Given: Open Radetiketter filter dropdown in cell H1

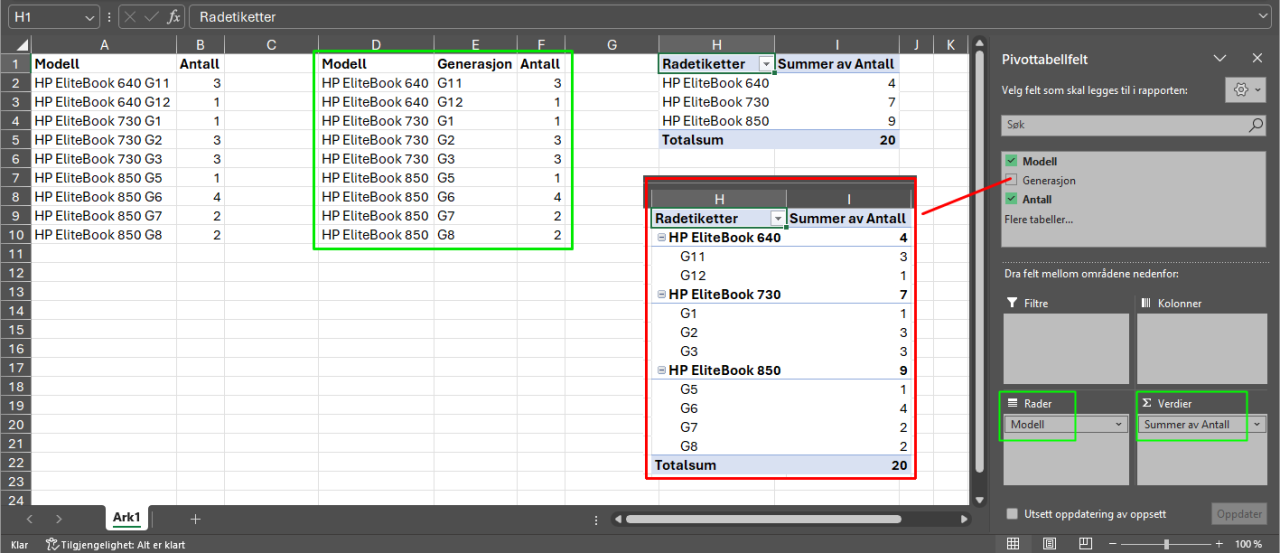Looking at the screenshot, I should coord(766,64).
